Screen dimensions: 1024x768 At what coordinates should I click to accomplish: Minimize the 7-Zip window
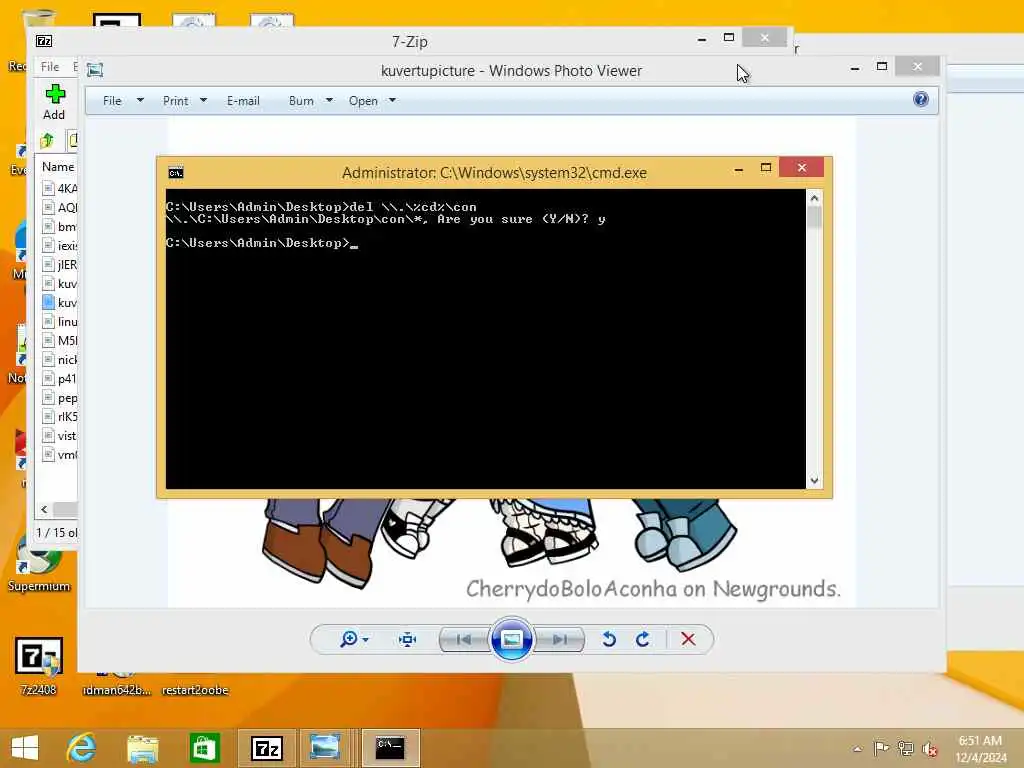pyautogui.click(x=702, y=39)
